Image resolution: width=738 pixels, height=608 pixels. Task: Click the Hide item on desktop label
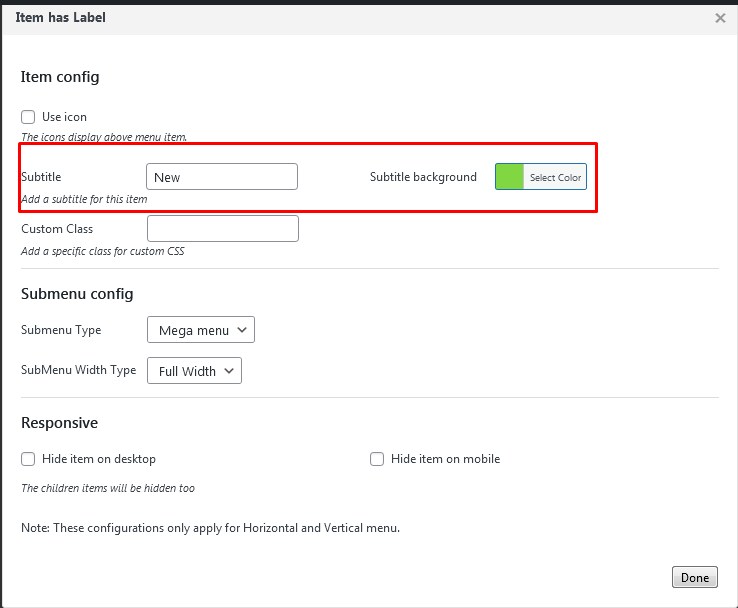pos(99,459)
